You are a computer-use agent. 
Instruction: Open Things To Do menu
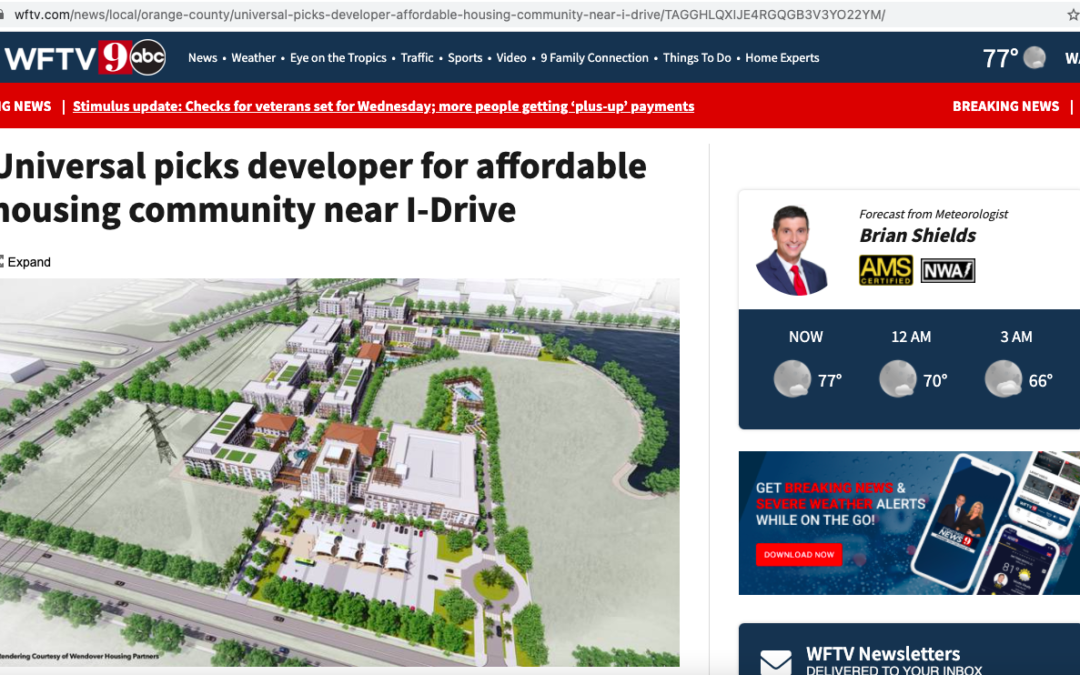tap(697, 58)
